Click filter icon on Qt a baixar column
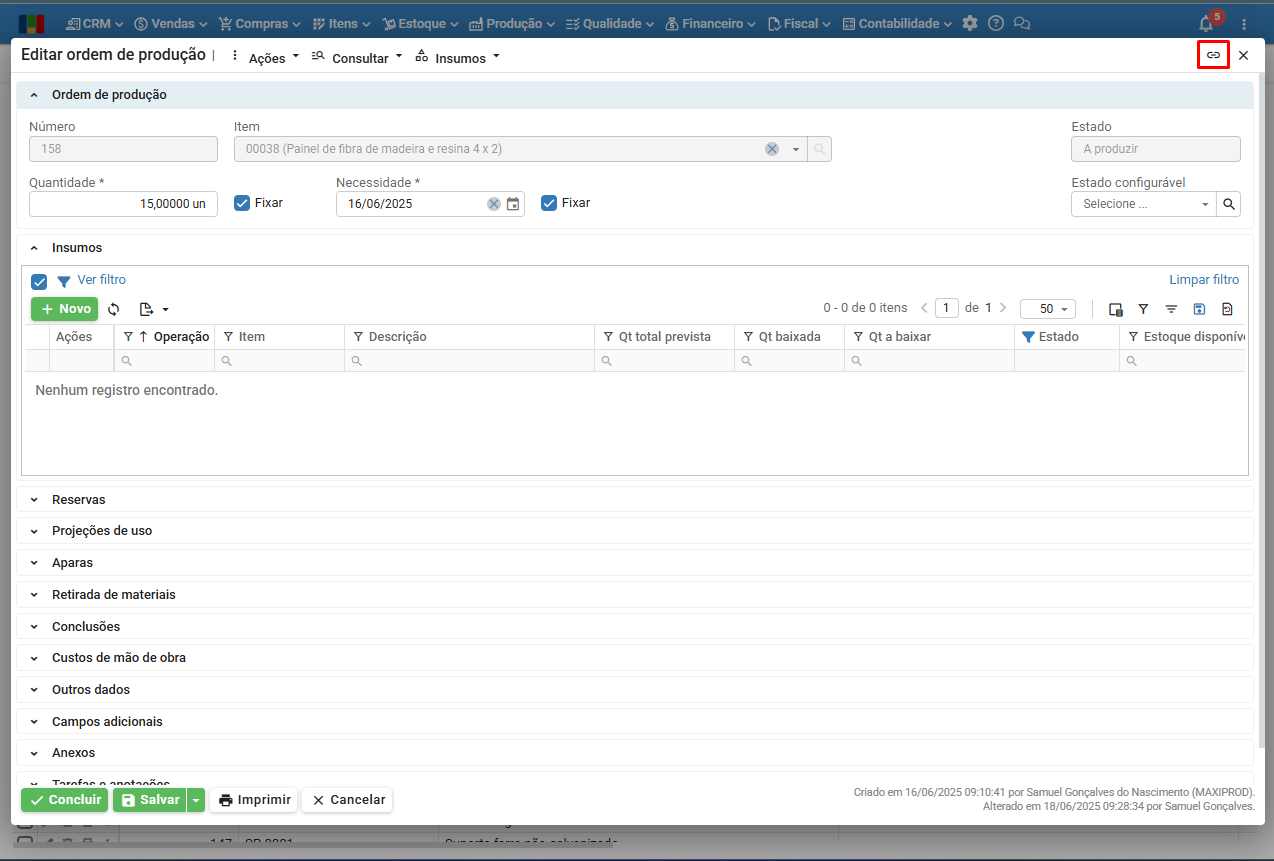Screen dimensions: 1274x861 point(858,337)
